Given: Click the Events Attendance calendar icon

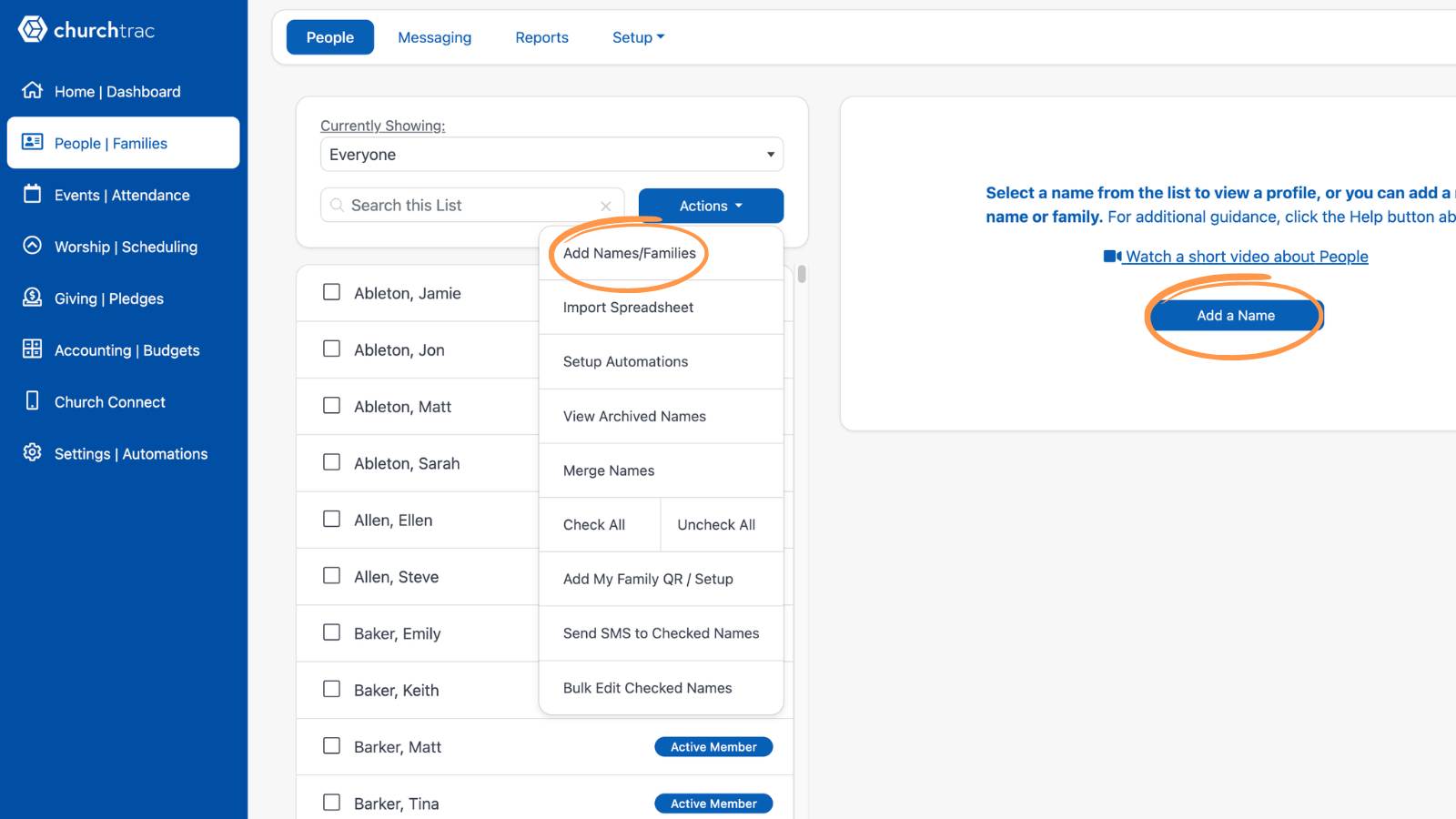Looking at the screenshot, I should (x=33, y=194).
